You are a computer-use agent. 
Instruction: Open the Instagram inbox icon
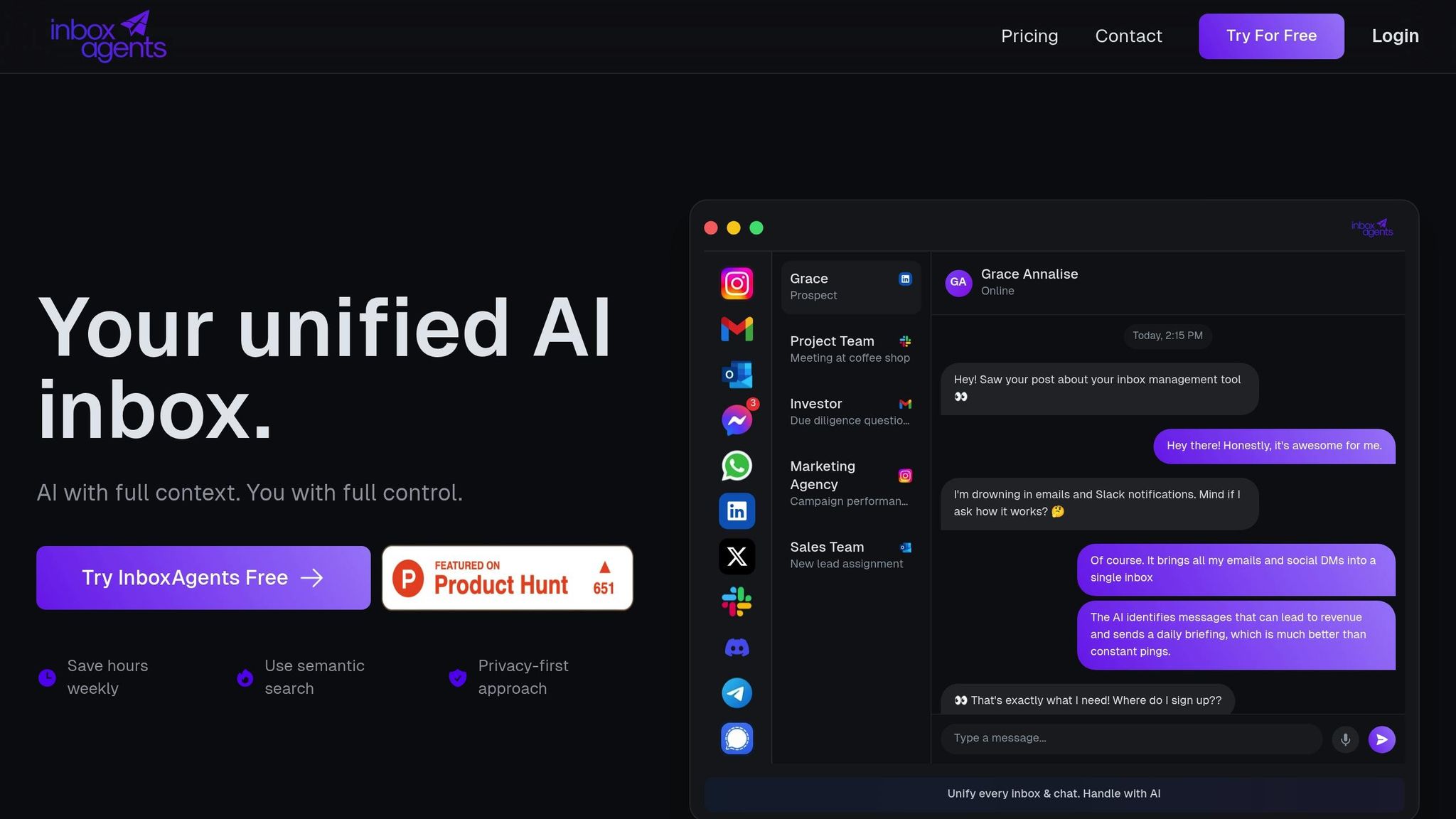pyautogui.click(x=737, y=284)
